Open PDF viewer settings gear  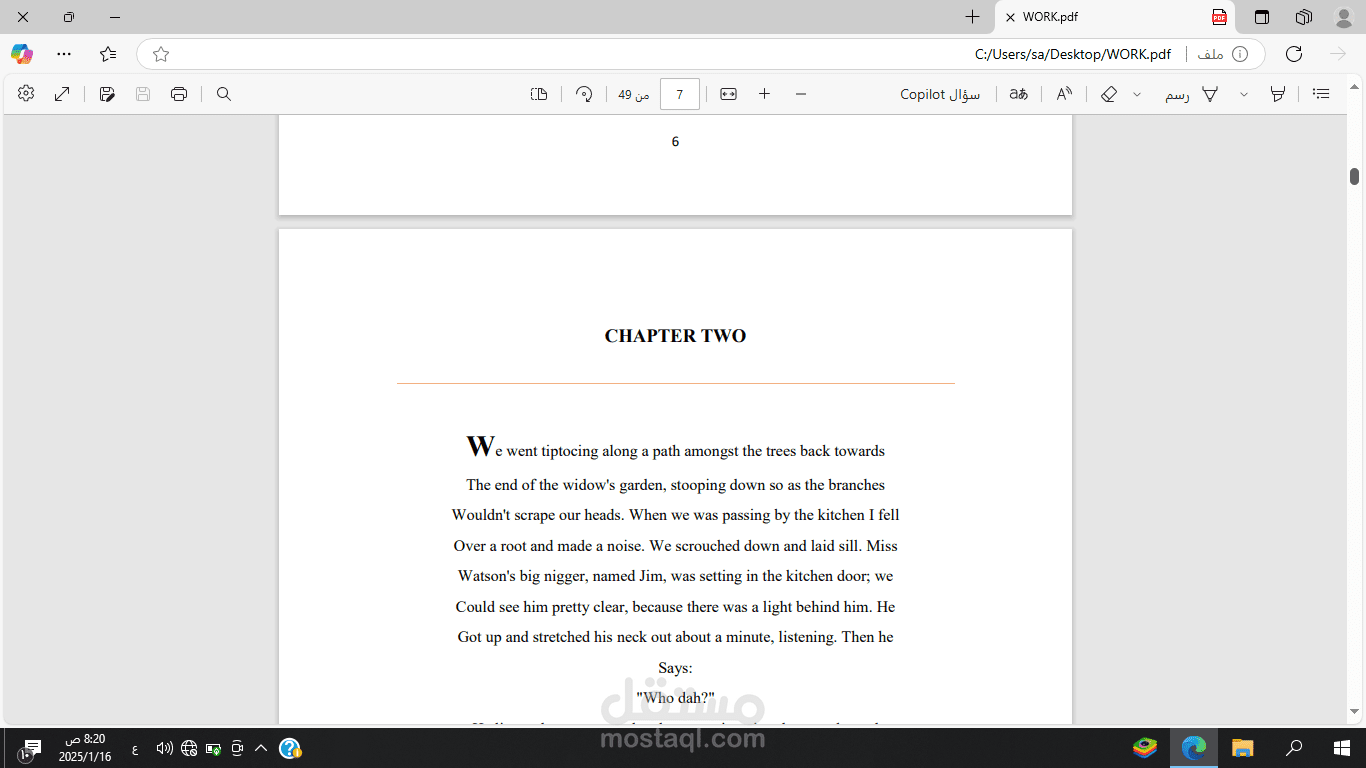[26, 93]
